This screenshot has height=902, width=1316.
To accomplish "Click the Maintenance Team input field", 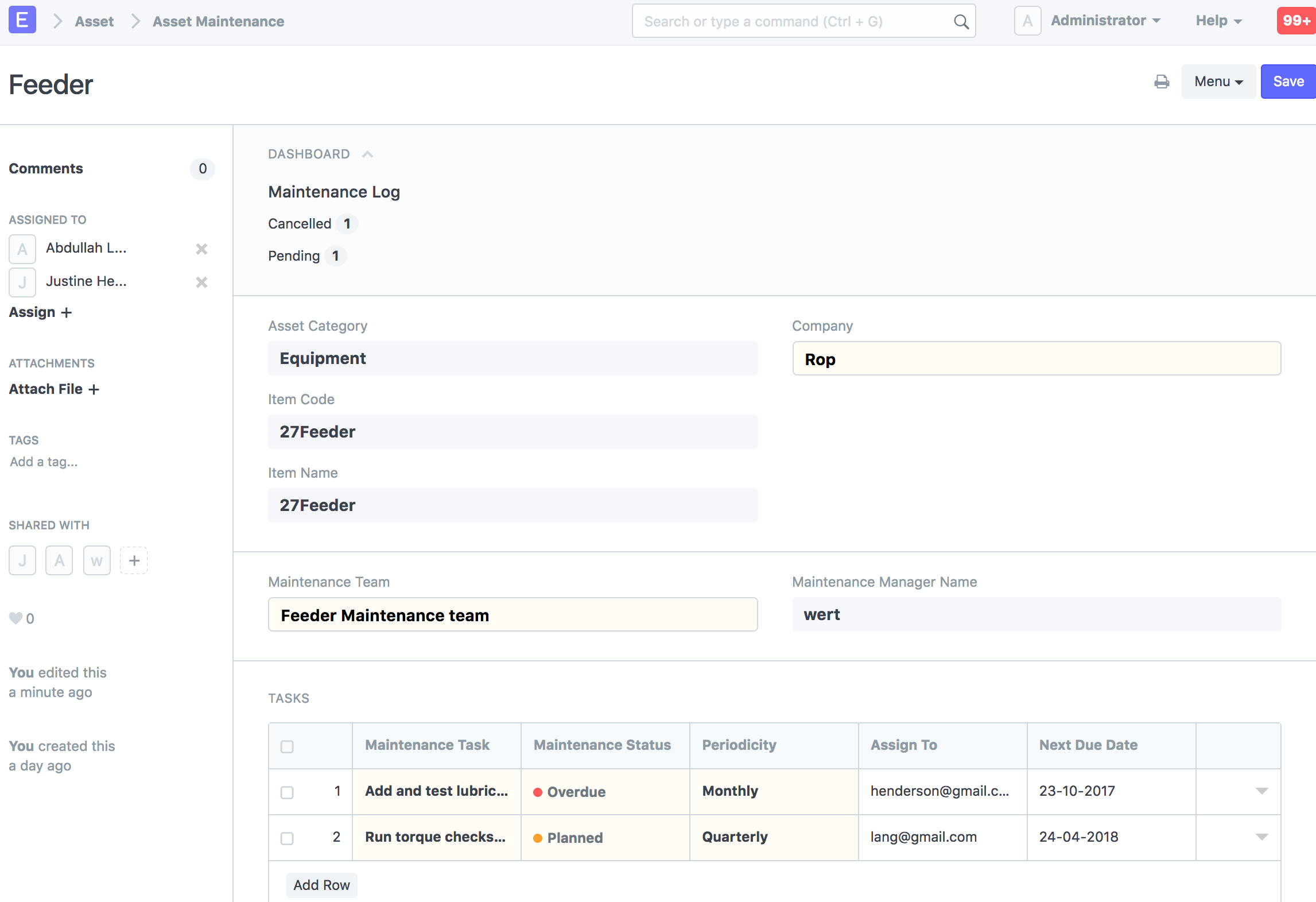I will pyautogui.click(x=513, y=615).
